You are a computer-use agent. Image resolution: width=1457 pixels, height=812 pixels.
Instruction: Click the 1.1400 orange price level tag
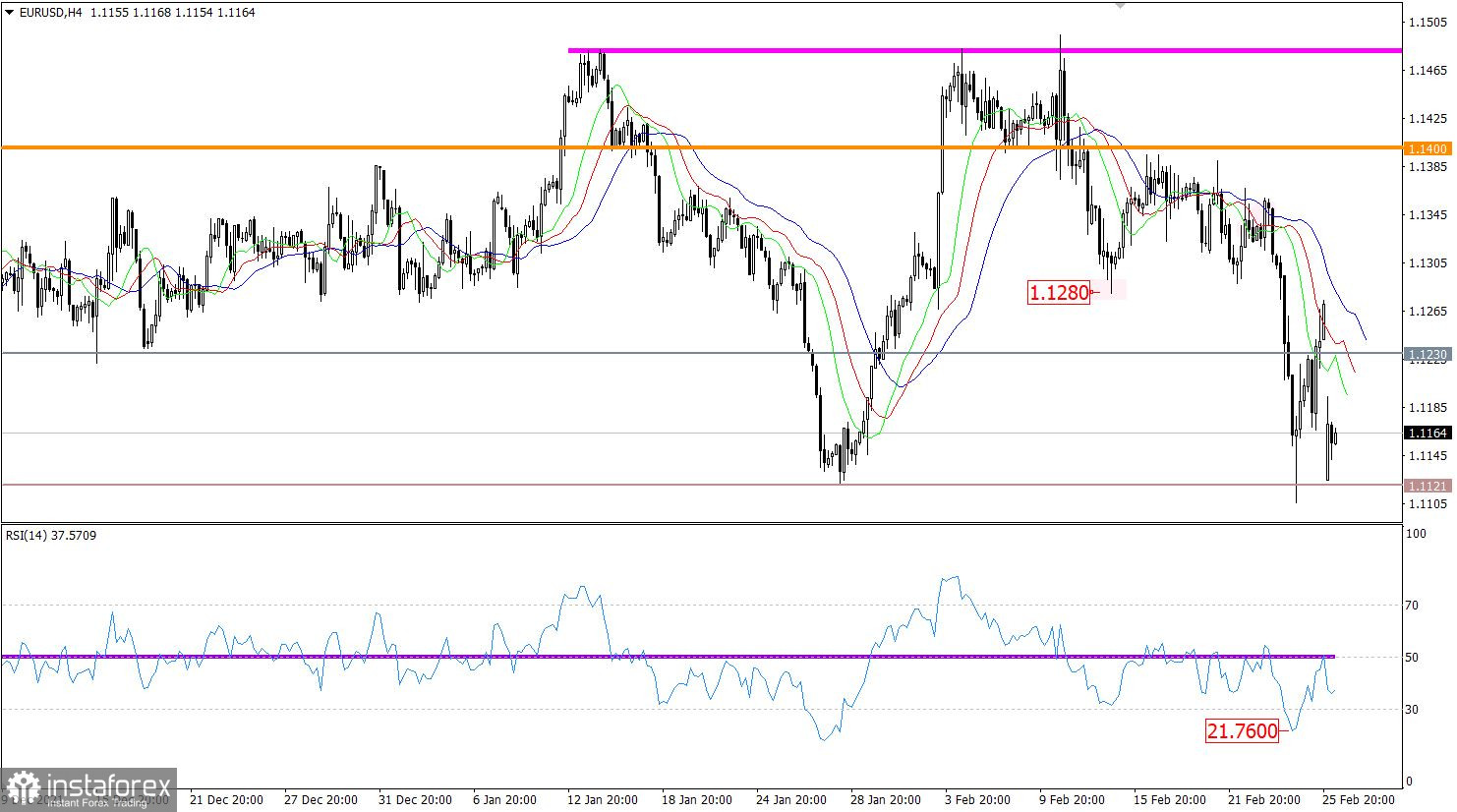pyautogui.click(x=1427, y=148)
